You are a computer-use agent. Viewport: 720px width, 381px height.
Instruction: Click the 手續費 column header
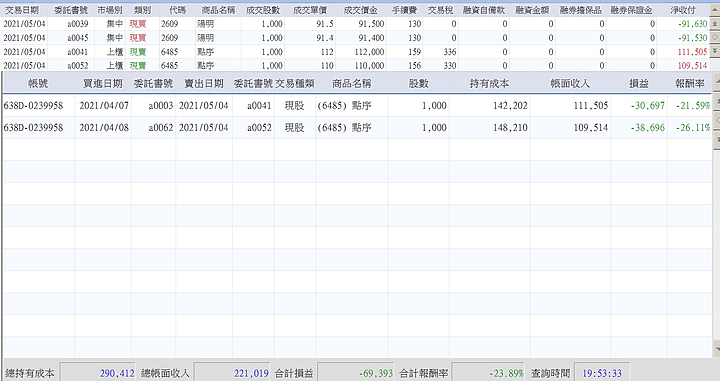point(404,10)
